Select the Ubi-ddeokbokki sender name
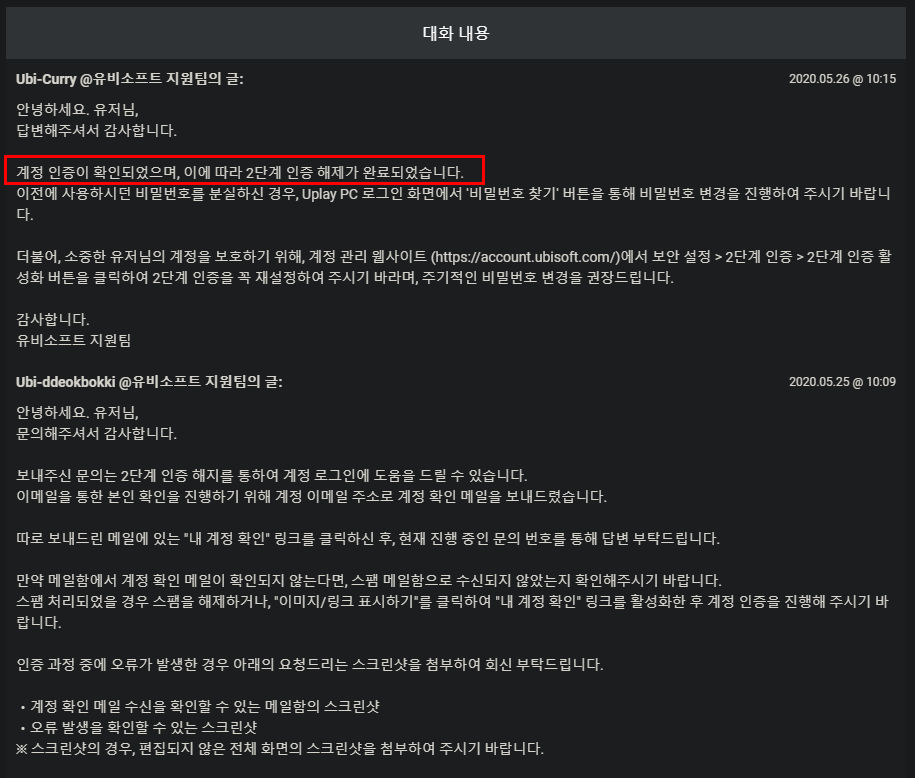Screen dimensions: 915x778 [66, 382]
